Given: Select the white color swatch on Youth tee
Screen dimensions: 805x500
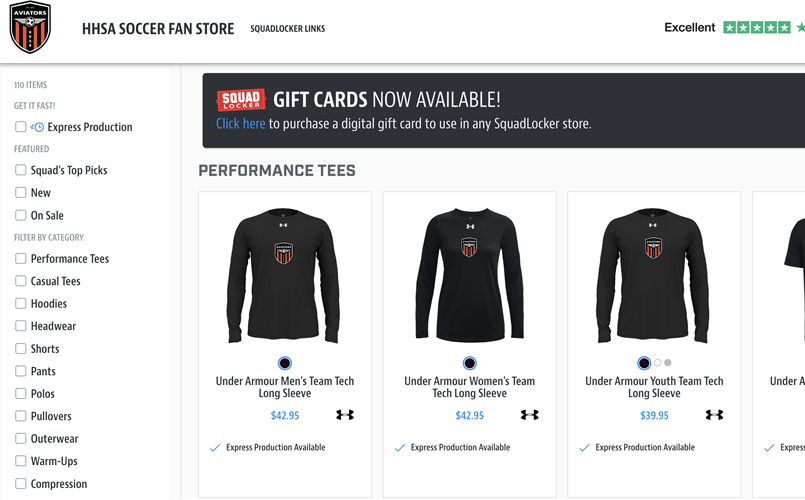Looking at the screenshot, I should pyautogui.click(x=657, y=363).
